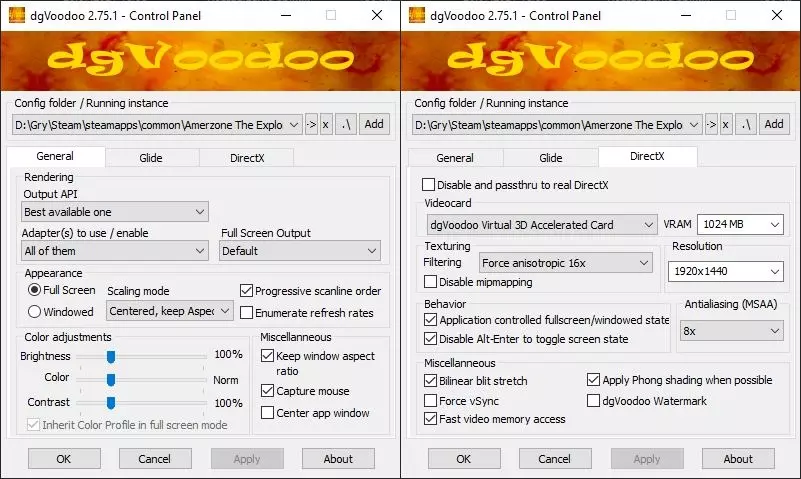
Task: Click OK button in left window
Action: [64, 459]
